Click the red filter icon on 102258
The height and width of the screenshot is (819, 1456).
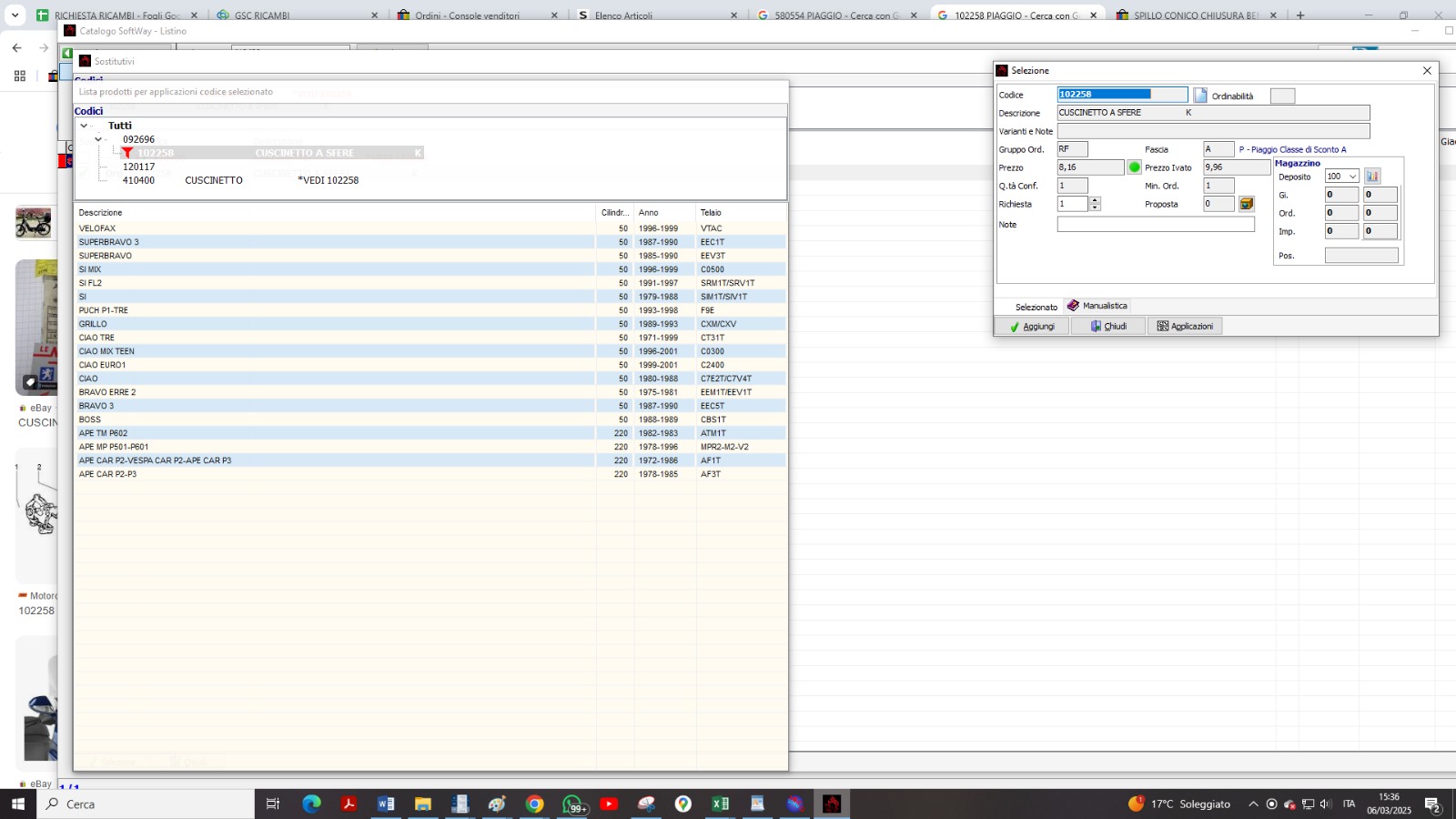point(127,153)
